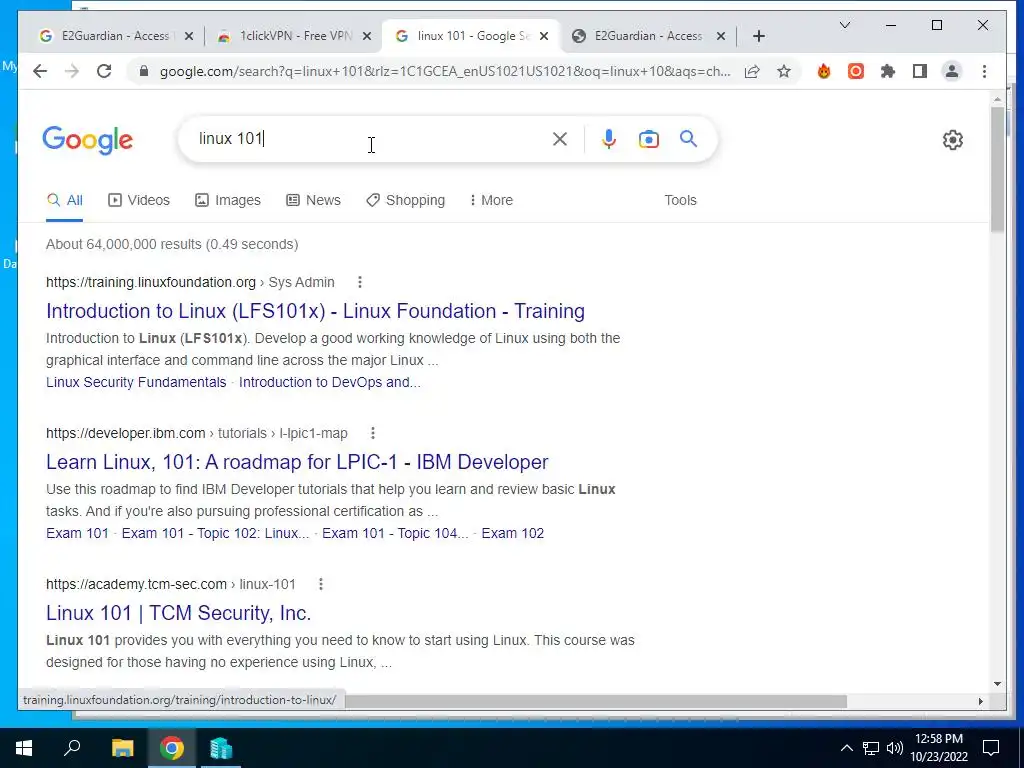Open the Exam 101 sitelink
The image size is (1024, 768).
[x=77, y=533]
